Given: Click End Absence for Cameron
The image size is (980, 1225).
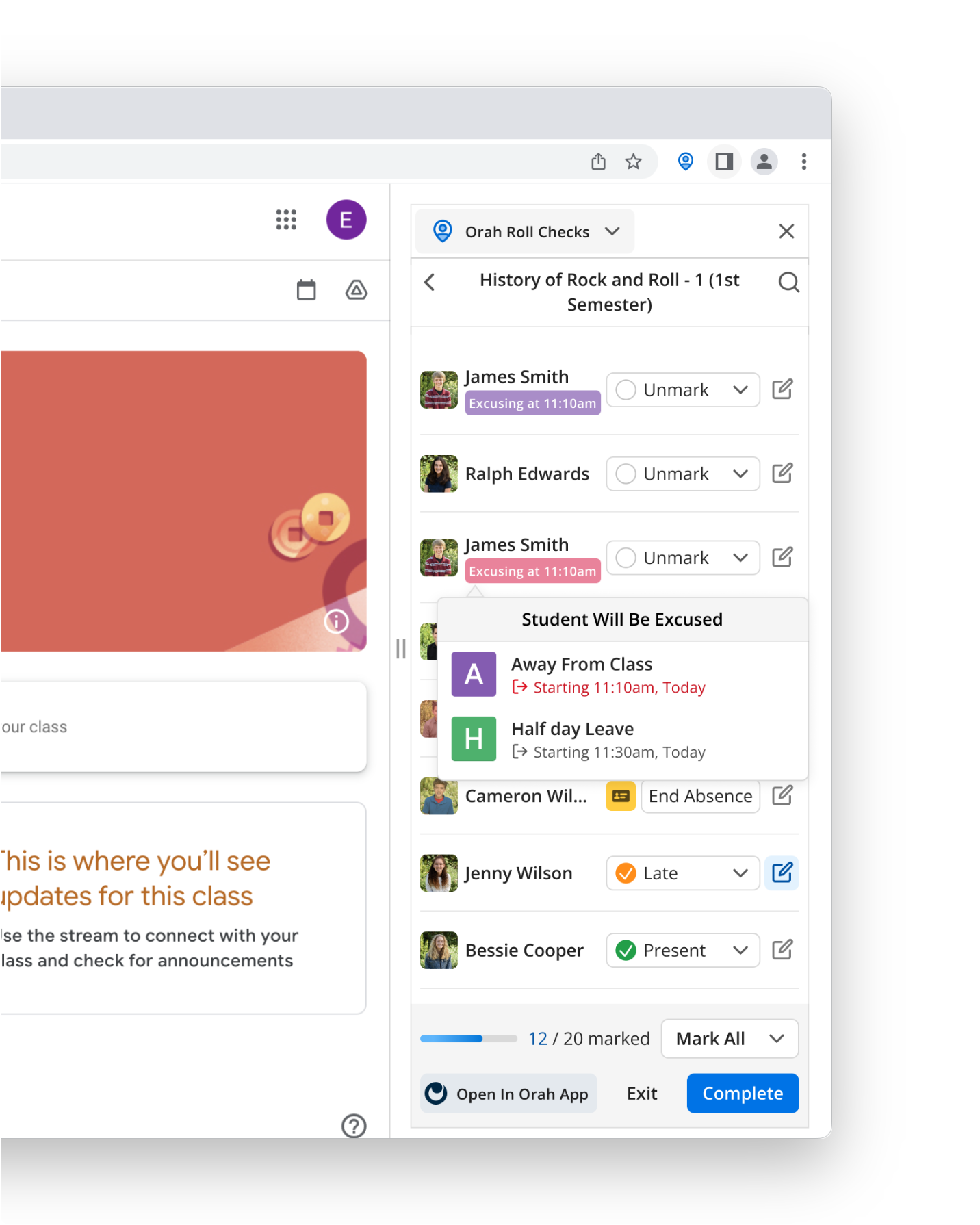Looking at the screenshot, I should (x=700, y=796).
